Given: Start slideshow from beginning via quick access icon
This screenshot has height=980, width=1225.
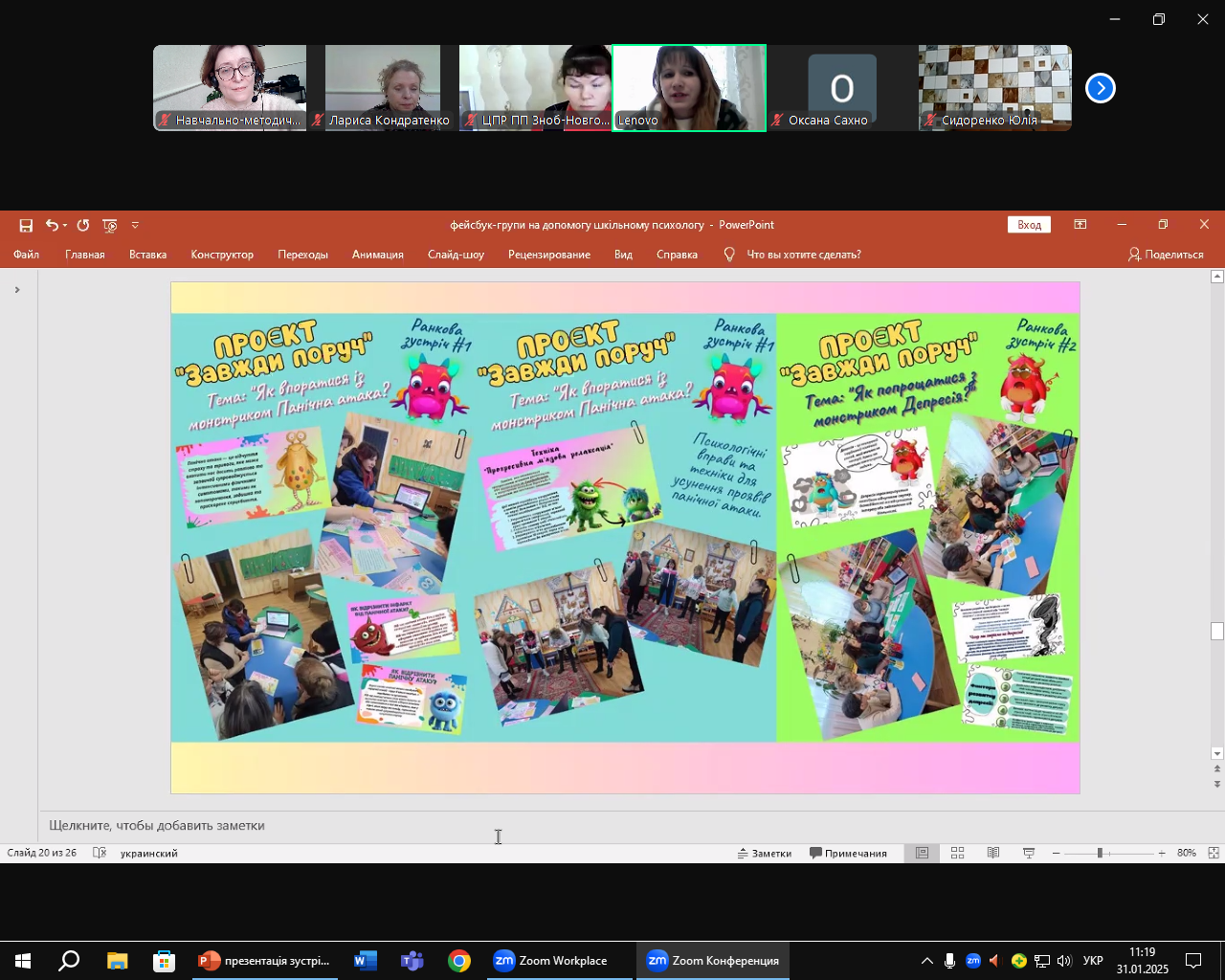Looking at the screenshot, I should click(110, 226).
